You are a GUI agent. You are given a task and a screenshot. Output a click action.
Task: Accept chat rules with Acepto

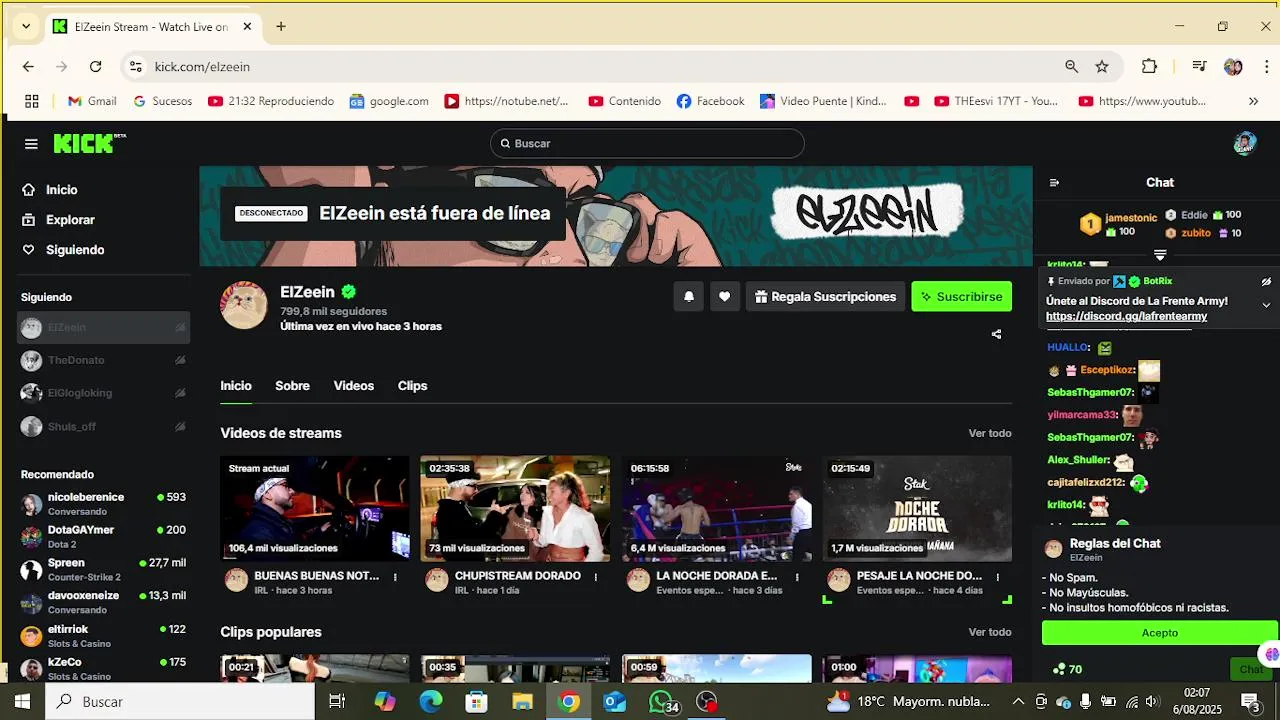click(1160, 633)
